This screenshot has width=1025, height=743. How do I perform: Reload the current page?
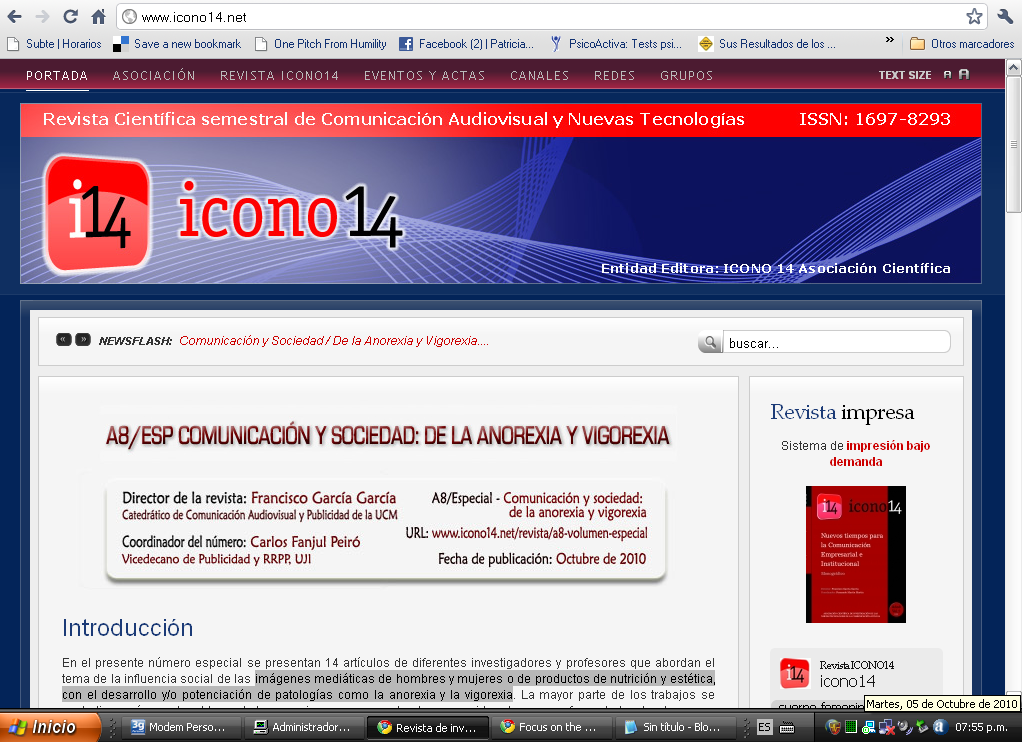click(x=71, y=17)
